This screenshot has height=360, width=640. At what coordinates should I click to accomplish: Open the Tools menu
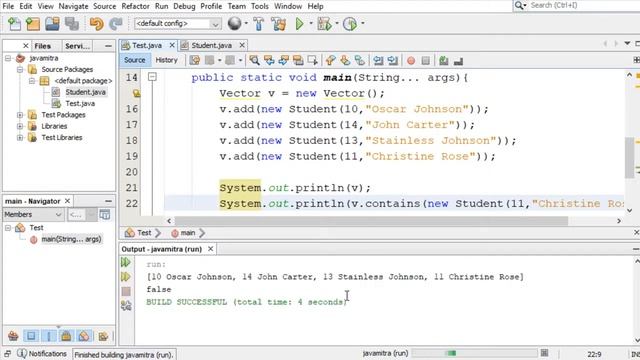click(260, 6)
